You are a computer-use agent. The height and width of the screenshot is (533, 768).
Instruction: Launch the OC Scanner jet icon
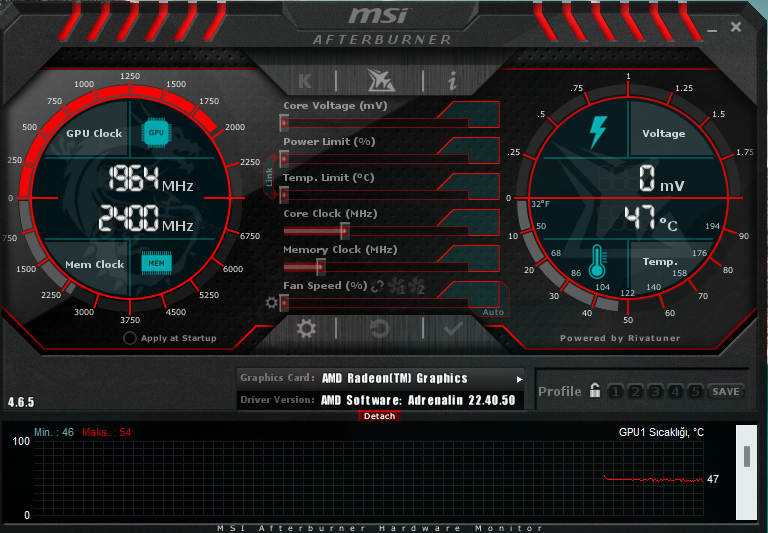(381, 80)
